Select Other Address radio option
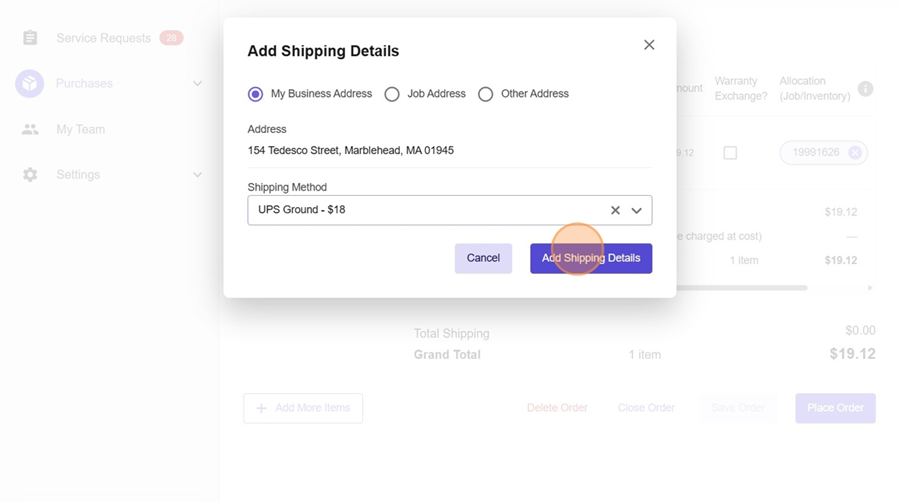900x502 pixels. click(x=486, y=94)
